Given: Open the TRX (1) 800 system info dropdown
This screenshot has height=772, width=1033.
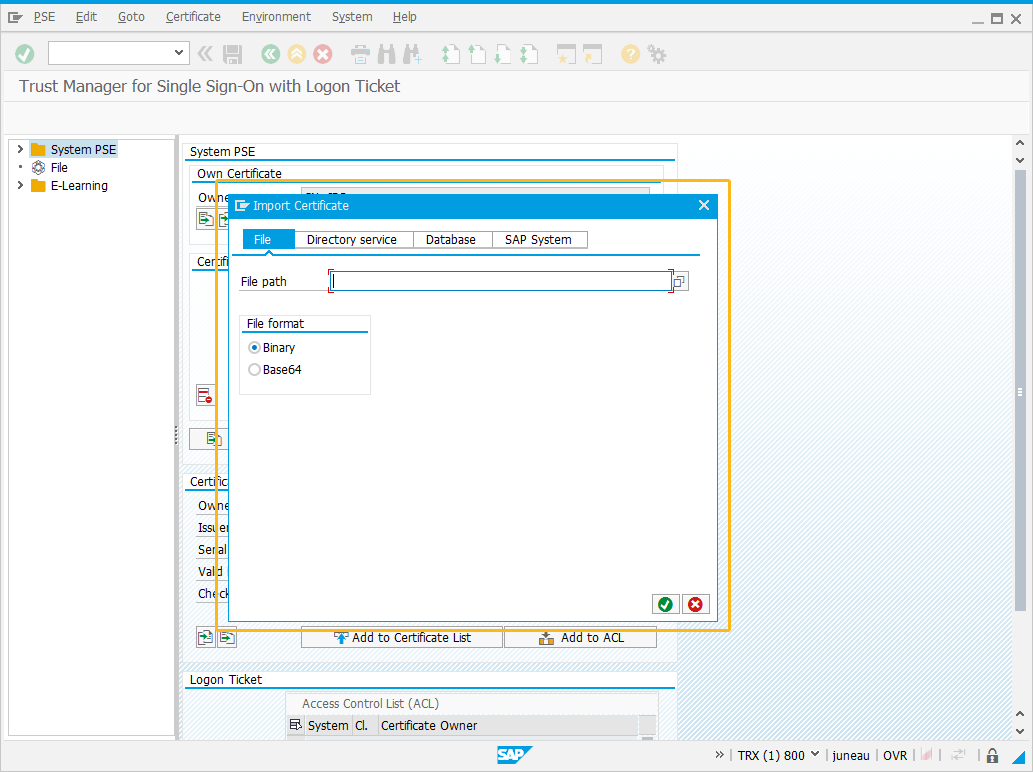Looking at the screenshot, I should pos(815,754).
